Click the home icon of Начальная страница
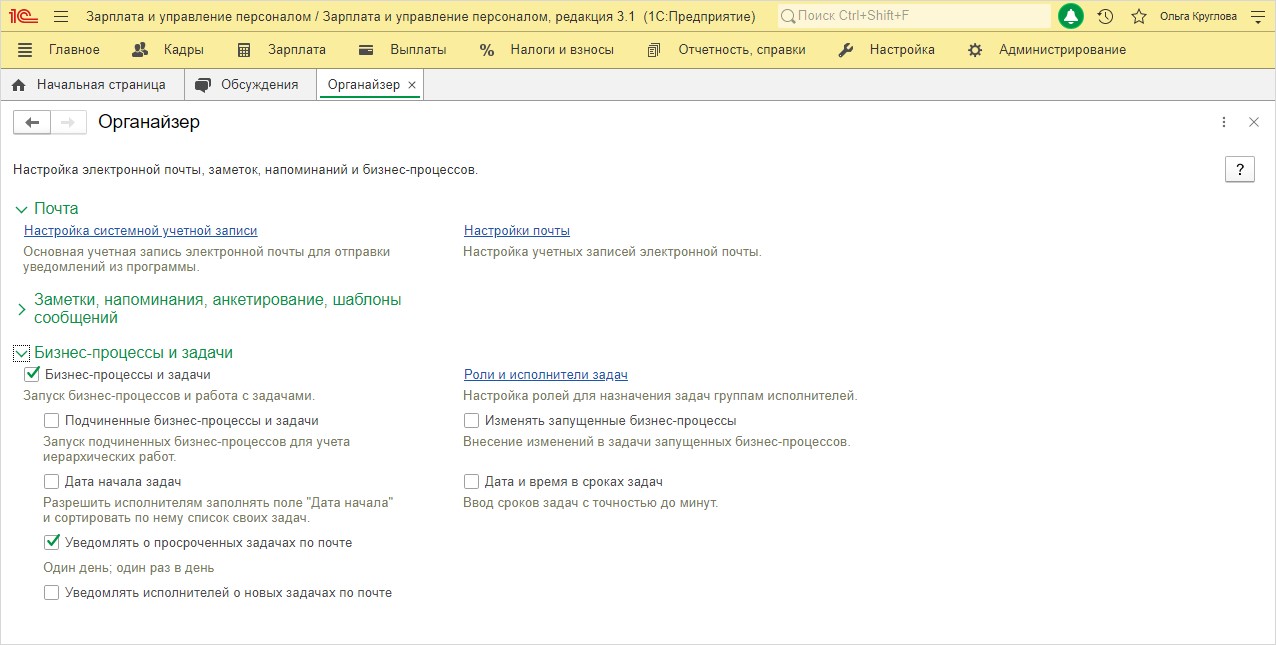 (x=18, y=85)
